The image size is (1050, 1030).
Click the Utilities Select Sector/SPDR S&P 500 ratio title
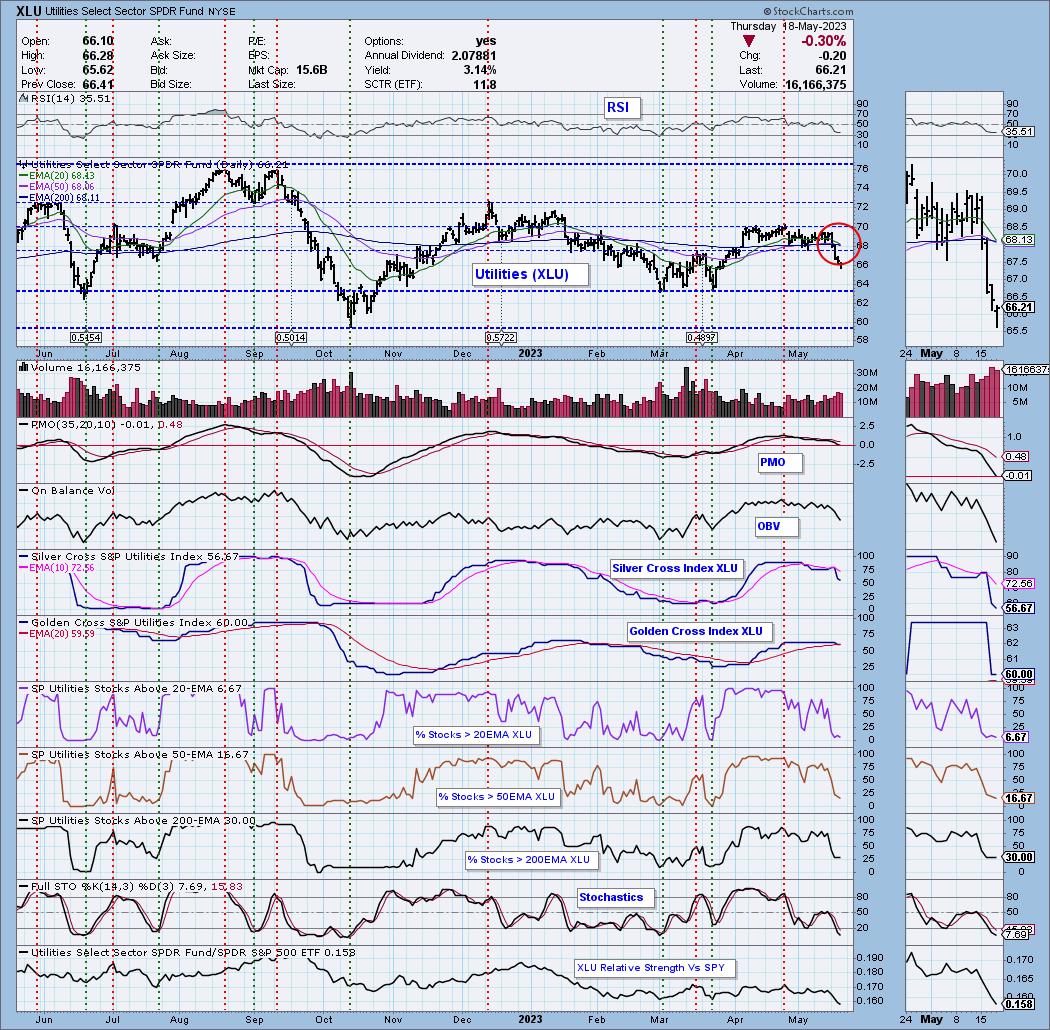(194, 953)
